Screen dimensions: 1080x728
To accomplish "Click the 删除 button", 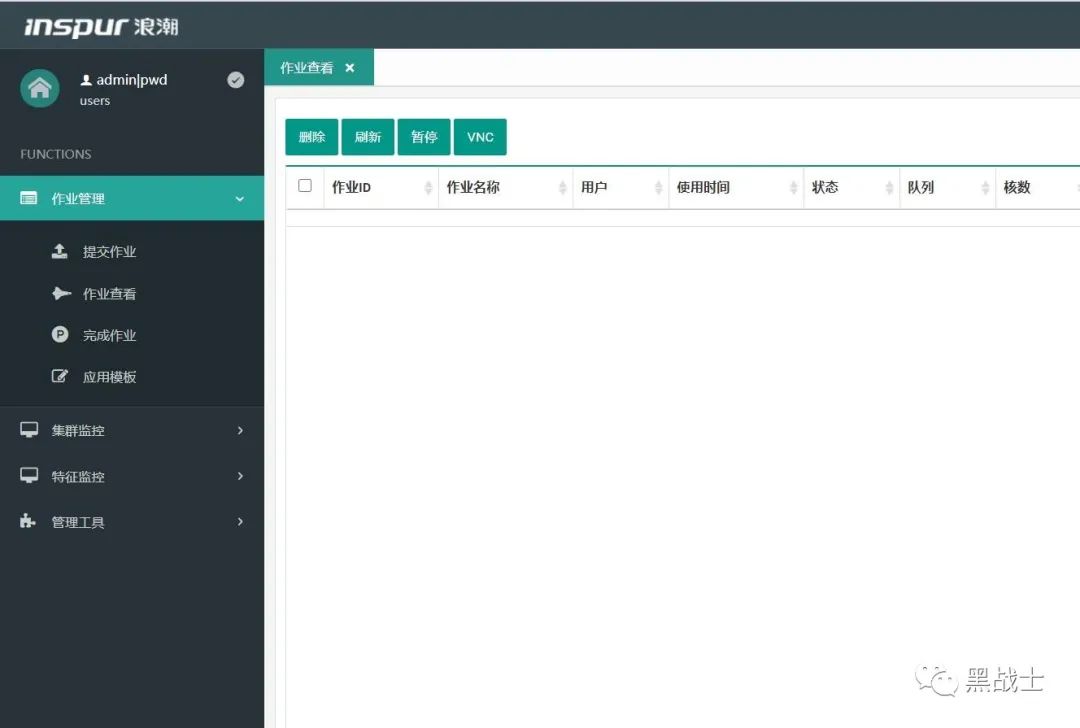I will point(311,137).
